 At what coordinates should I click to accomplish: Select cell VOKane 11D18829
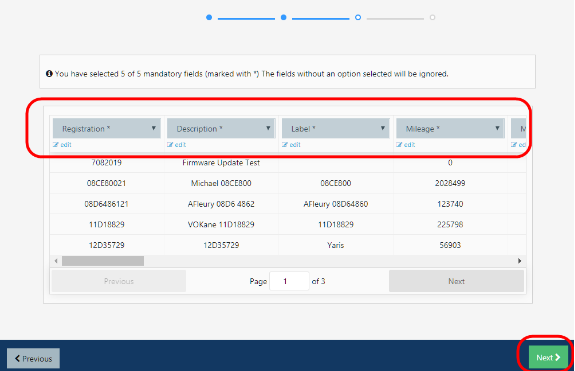tap(221, 224)
